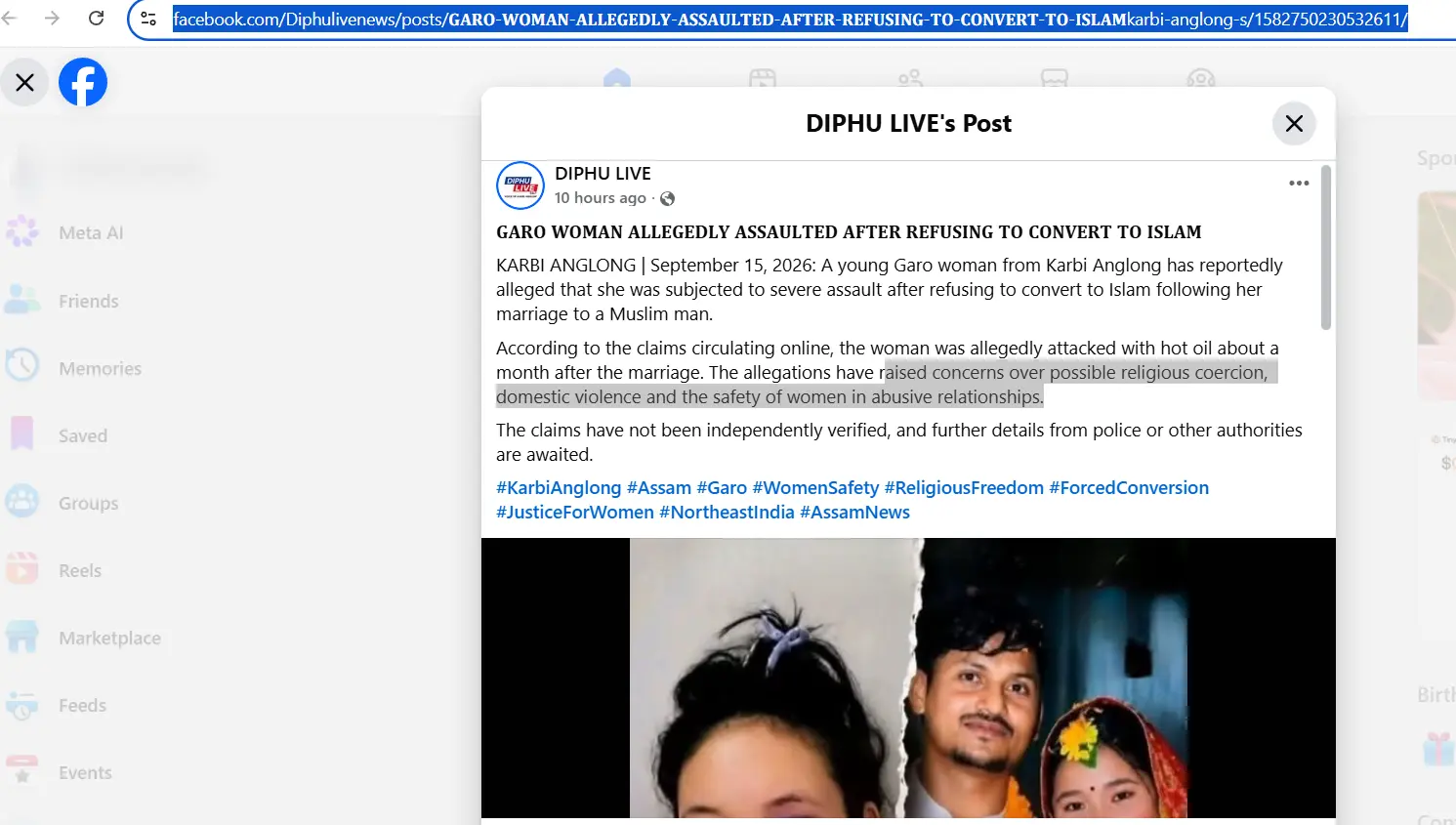This screenshot has width=1456, height=825.
Task: Close the DIPHU LIVE's Post dialog
Action: click(x=1295, y=124)
